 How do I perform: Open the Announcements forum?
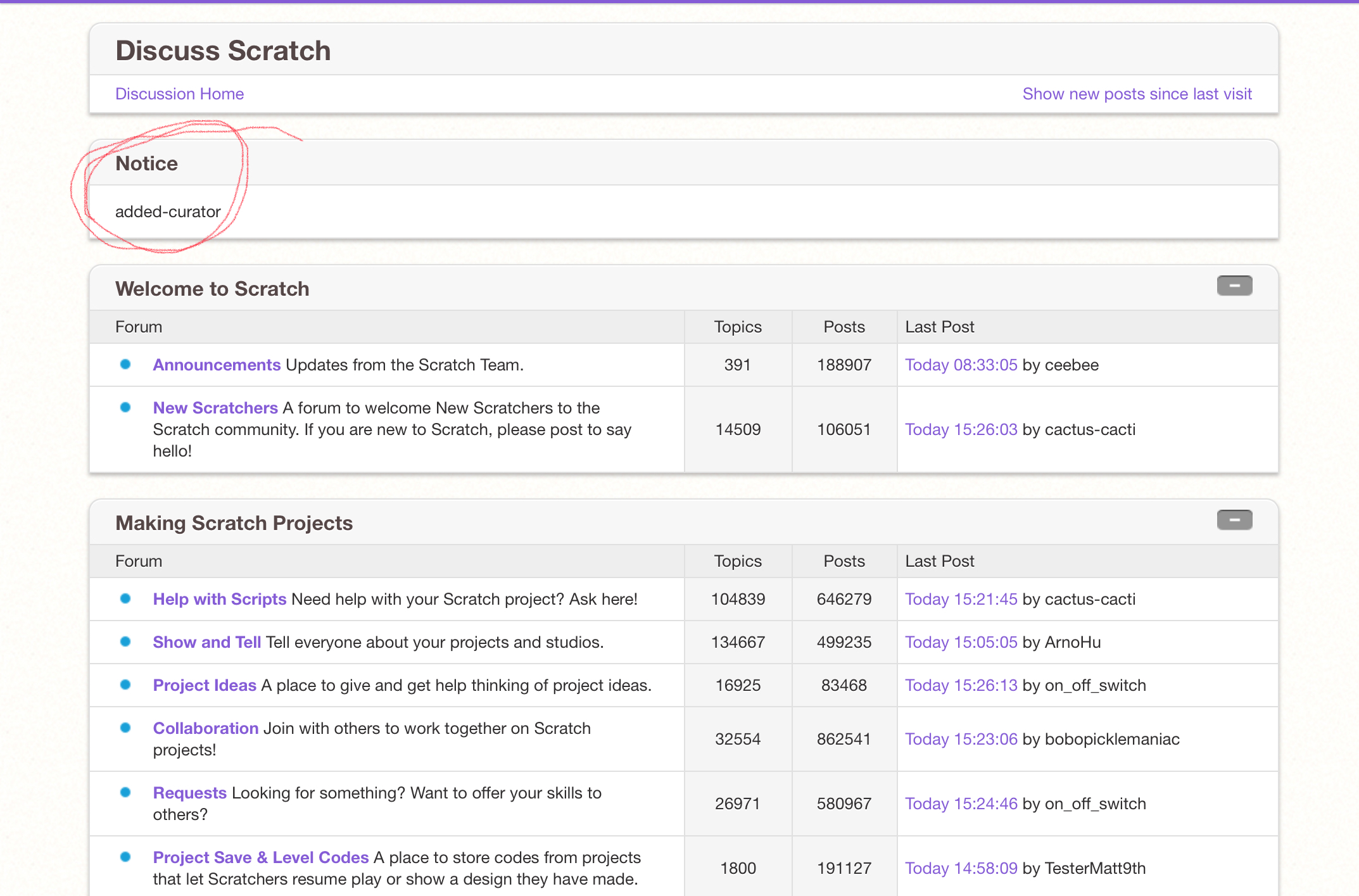pyautogui.click(x=217, y=365)
